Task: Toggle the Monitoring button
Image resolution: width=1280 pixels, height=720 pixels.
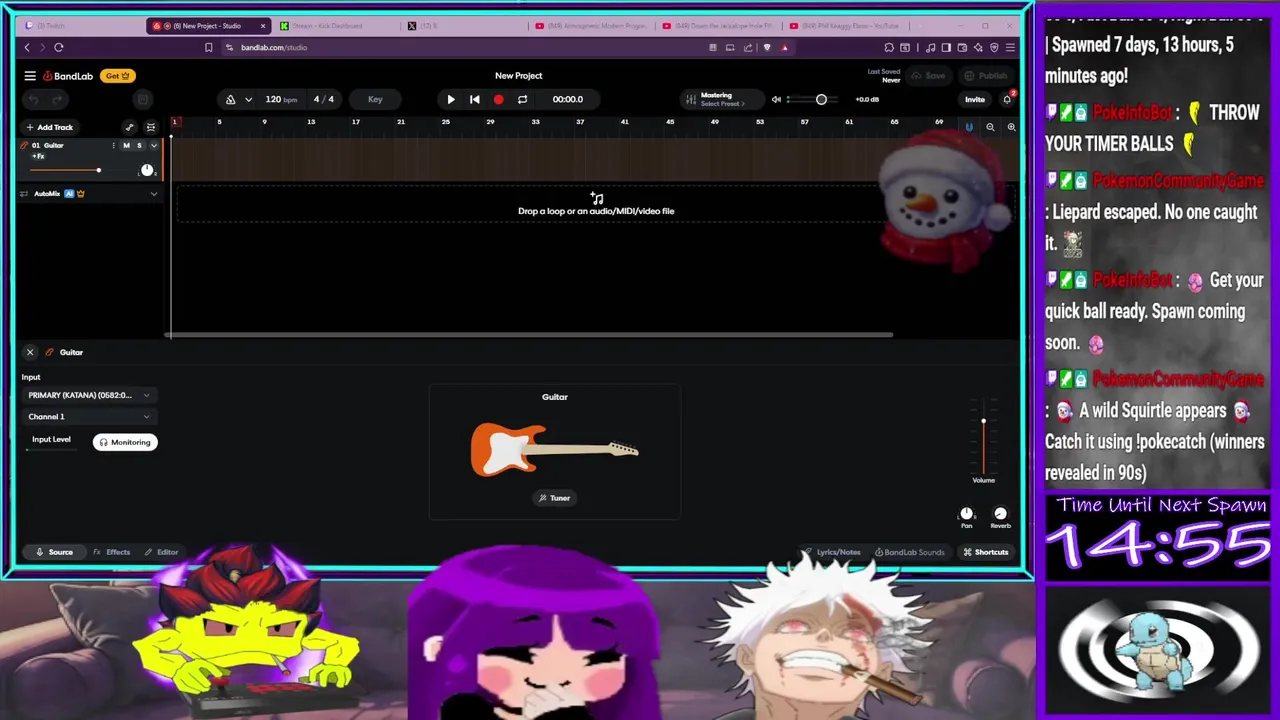Action: click(x=125, y=442)
